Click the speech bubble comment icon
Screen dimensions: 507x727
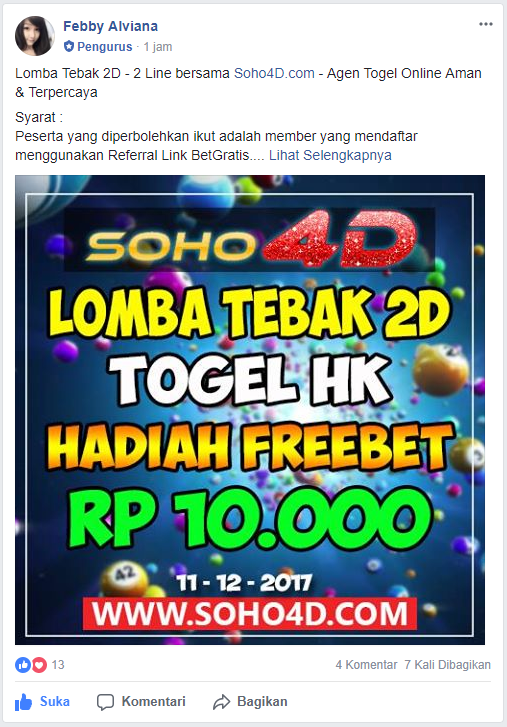tap(105, 702)
